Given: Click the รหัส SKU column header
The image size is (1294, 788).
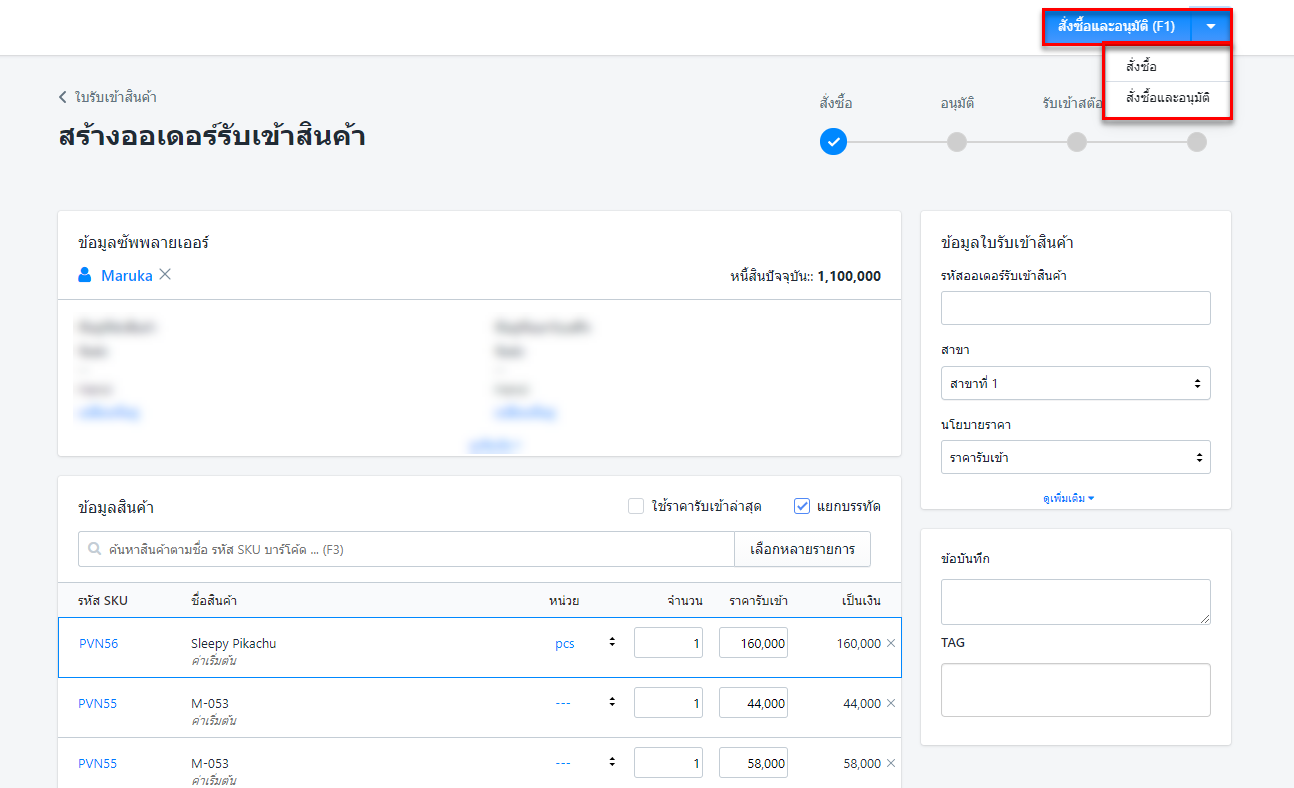Looking at the screenshot, I should point(103,601).
